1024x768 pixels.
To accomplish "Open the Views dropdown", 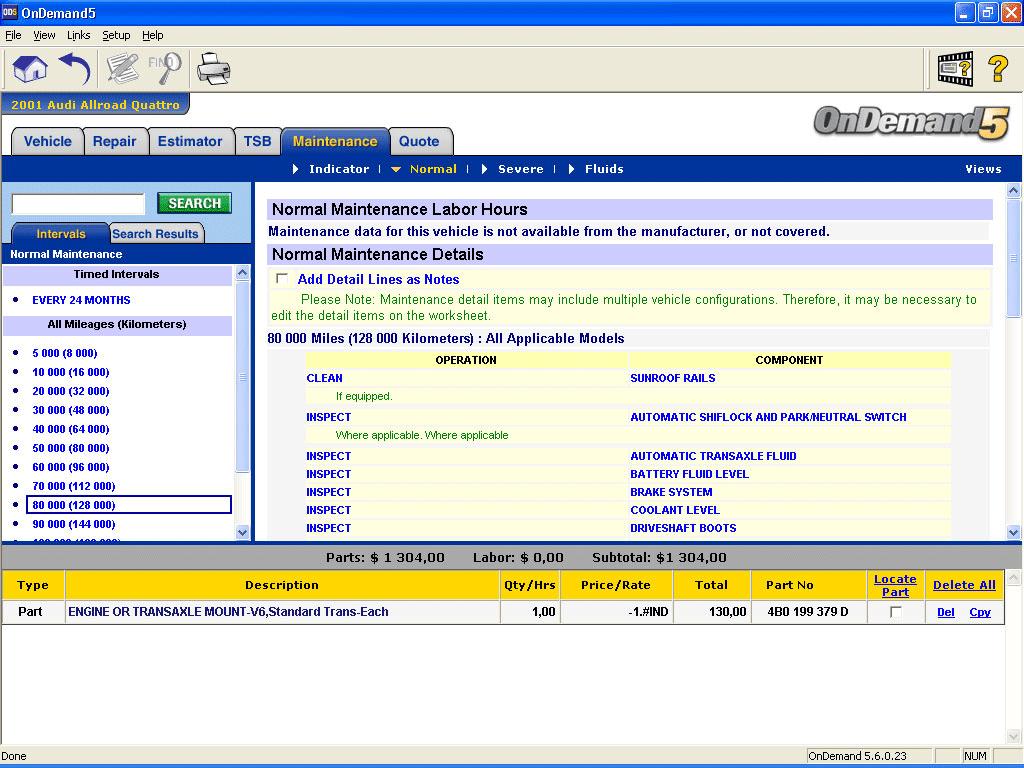I will 983,169.
